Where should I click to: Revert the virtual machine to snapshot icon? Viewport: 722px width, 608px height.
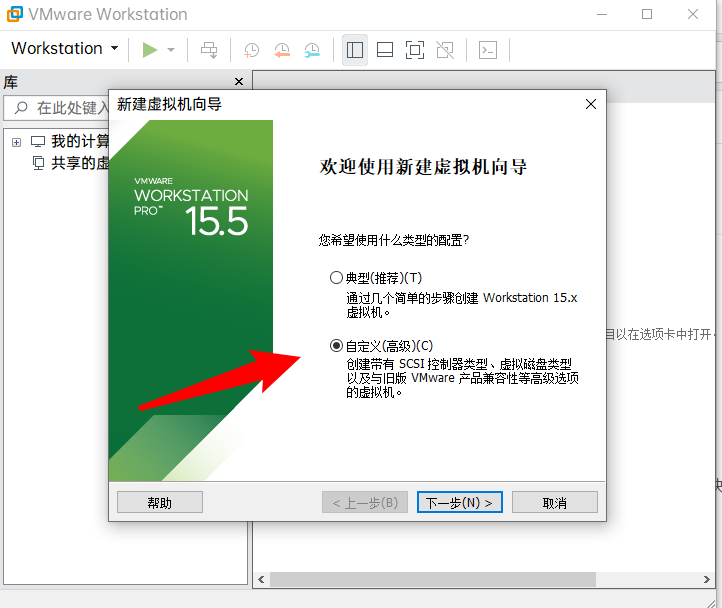pos(282,50)
